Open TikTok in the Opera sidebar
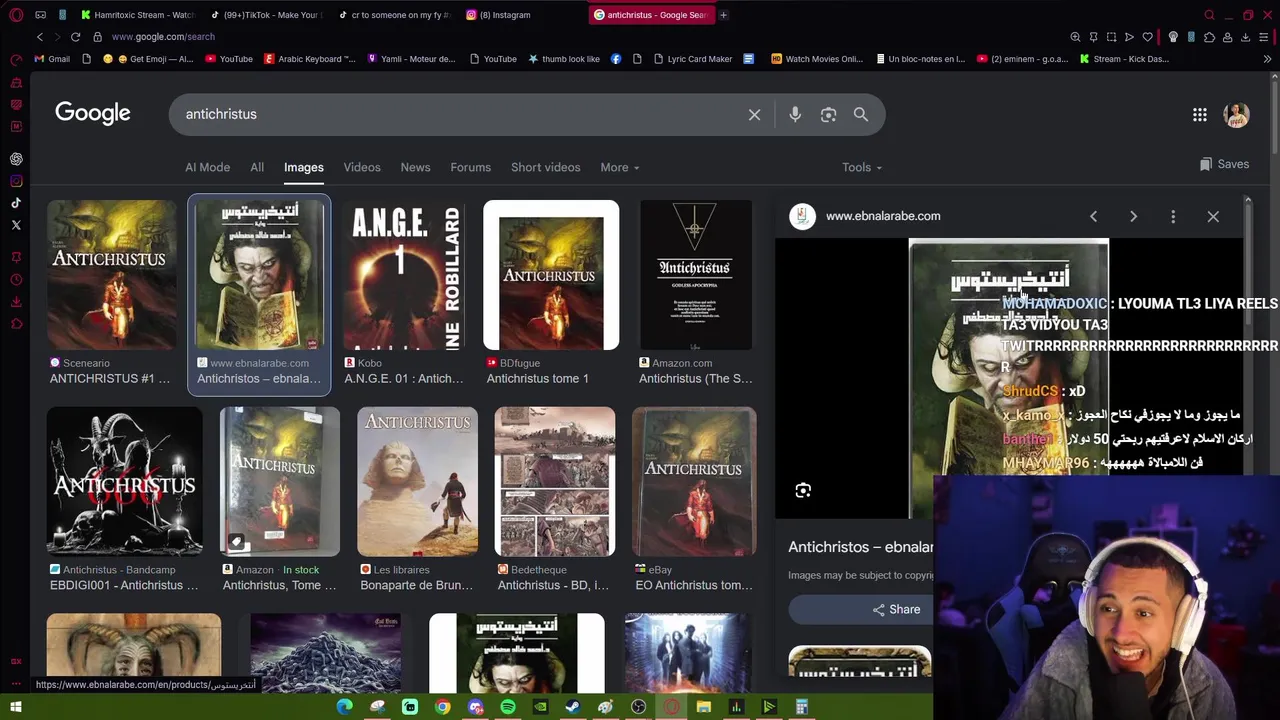Image resolution: width=1280 pixels, height=720 pixels. coord(16,203)
